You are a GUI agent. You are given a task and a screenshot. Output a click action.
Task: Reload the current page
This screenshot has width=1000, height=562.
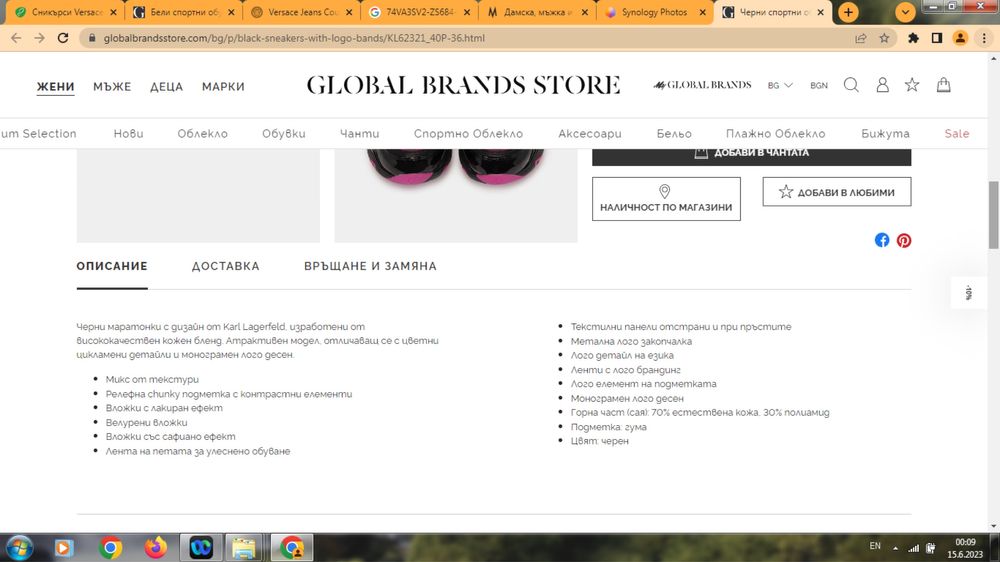[62, 38]
